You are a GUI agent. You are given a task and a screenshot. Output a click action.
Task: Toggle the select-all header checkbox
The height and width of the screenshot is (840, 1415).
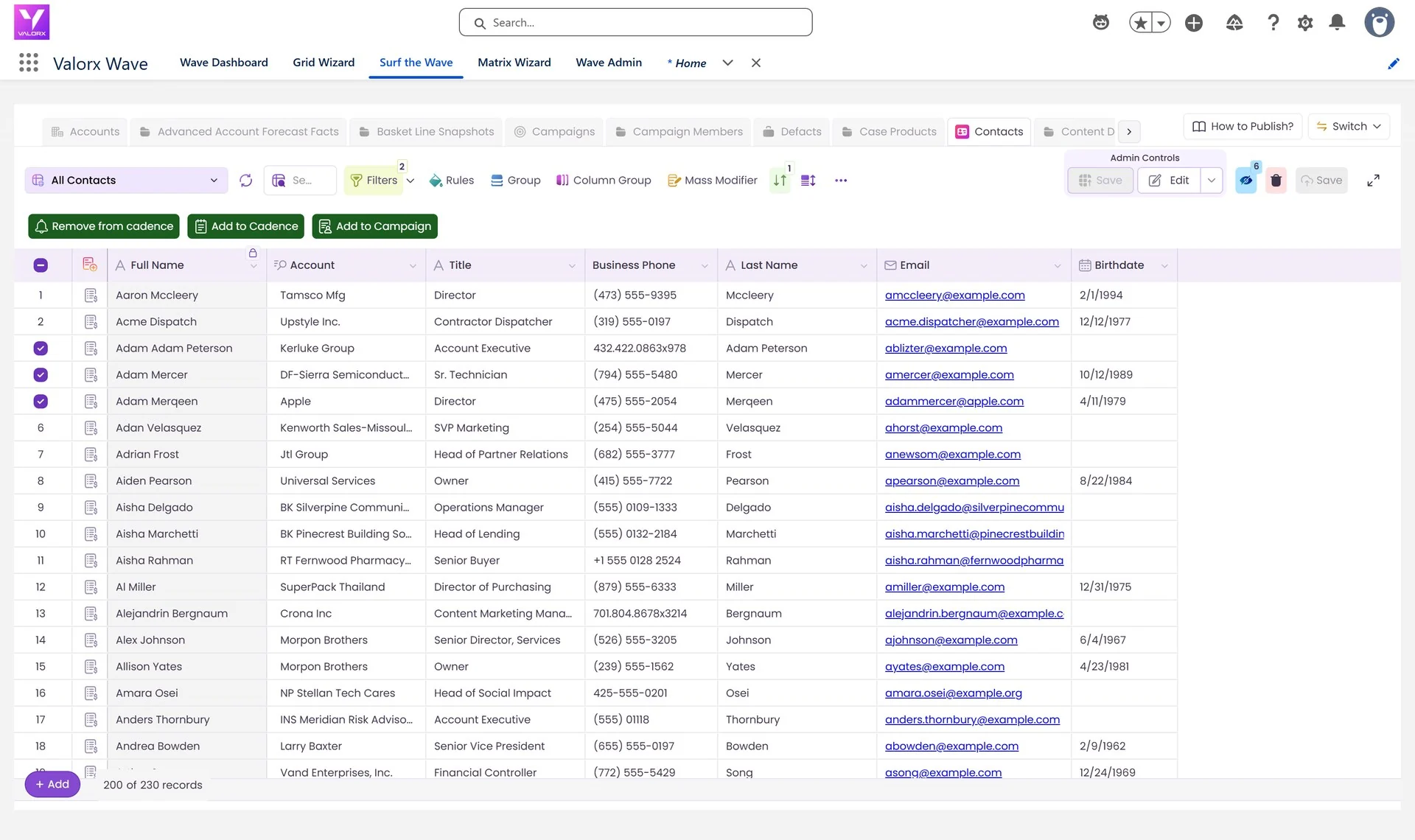[41, 265]
